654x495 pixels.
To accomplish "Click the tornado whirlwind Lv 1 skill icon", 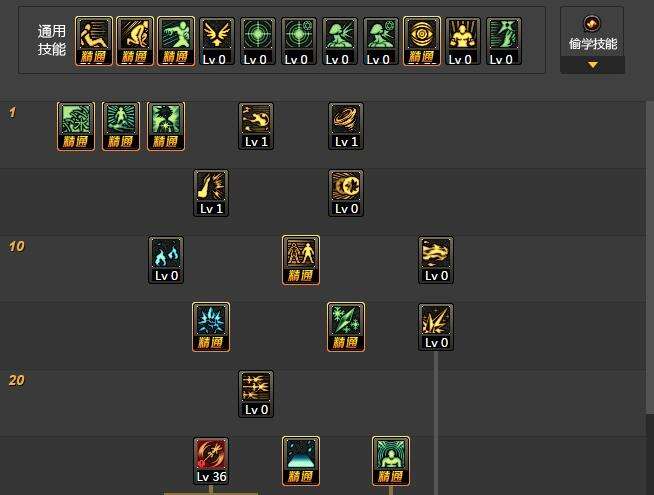I will pyautogui.click(x=346, y=126).
